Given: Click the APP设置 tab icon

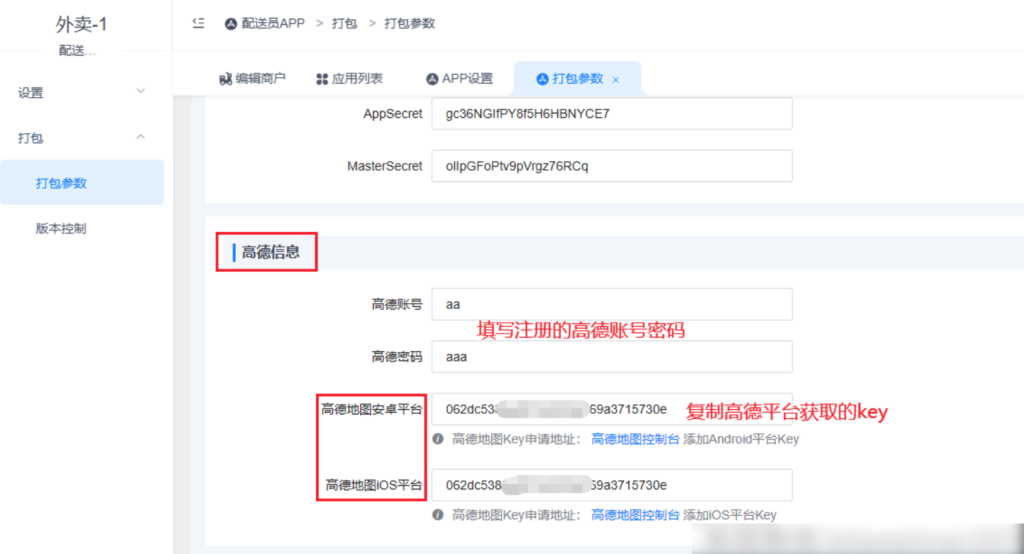Looking at the screenshot, I should [432, 79].
